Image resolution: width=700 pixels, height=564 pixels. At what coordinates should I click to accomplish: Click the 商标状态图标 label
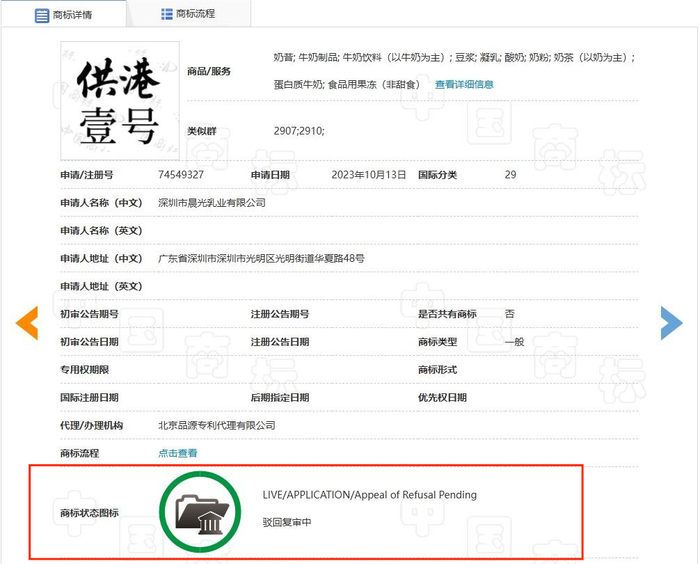(89, 513)
